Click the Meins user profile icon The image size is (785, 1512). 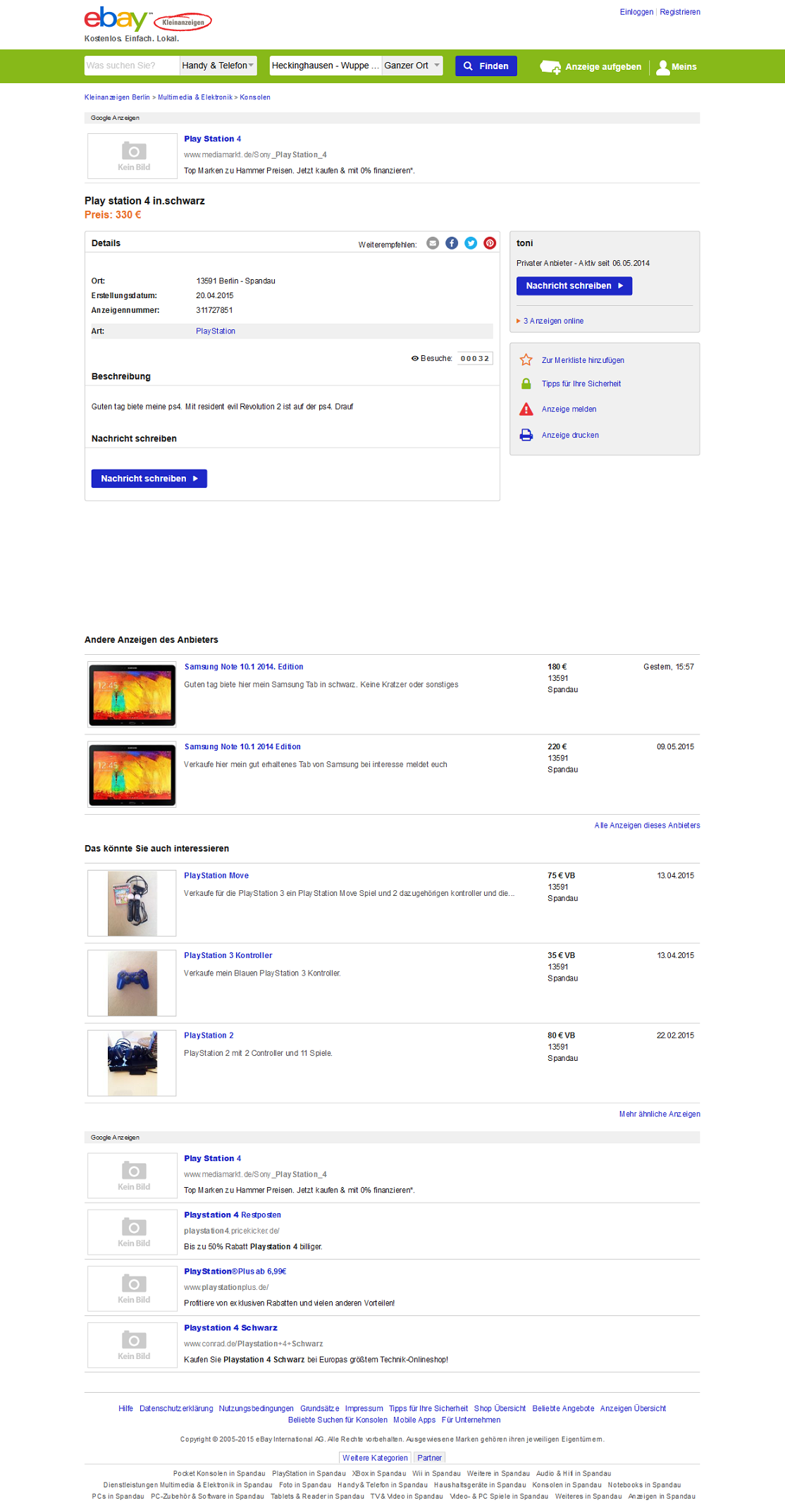(x=662, y=67)
